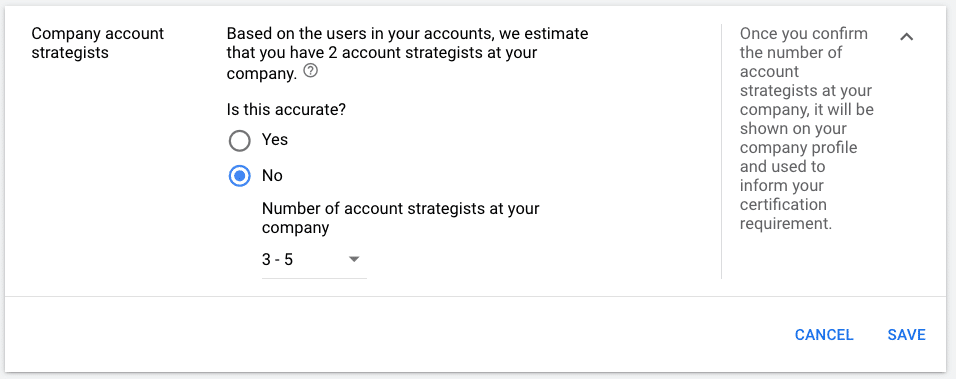The image size is (956, 379).
Task: Select the Yes radio button
Action: 240,141
